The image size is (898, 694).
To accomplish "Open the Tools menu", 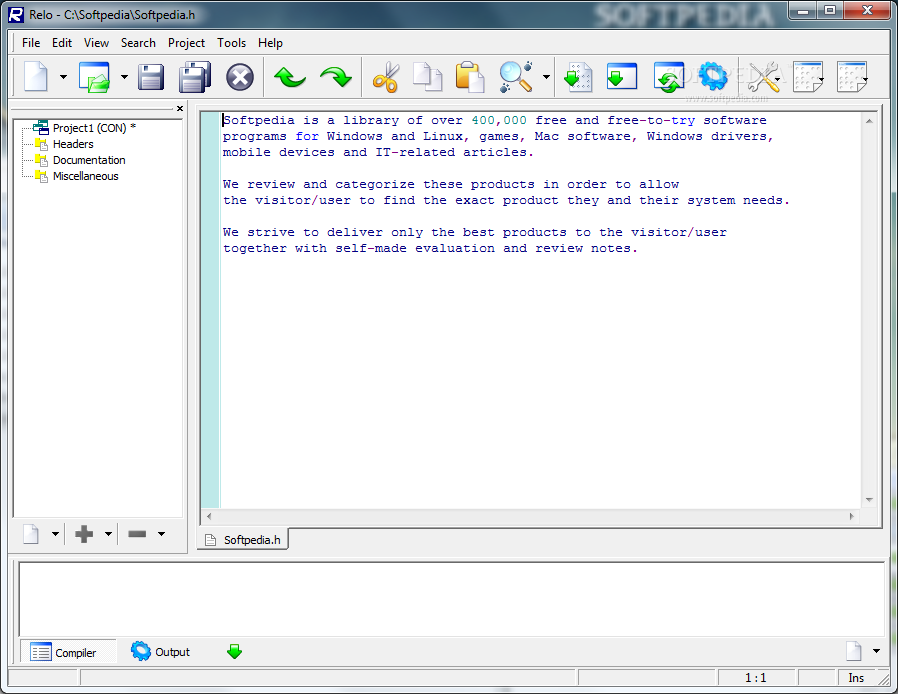I will pyautogui.click(x=231, y=43).
